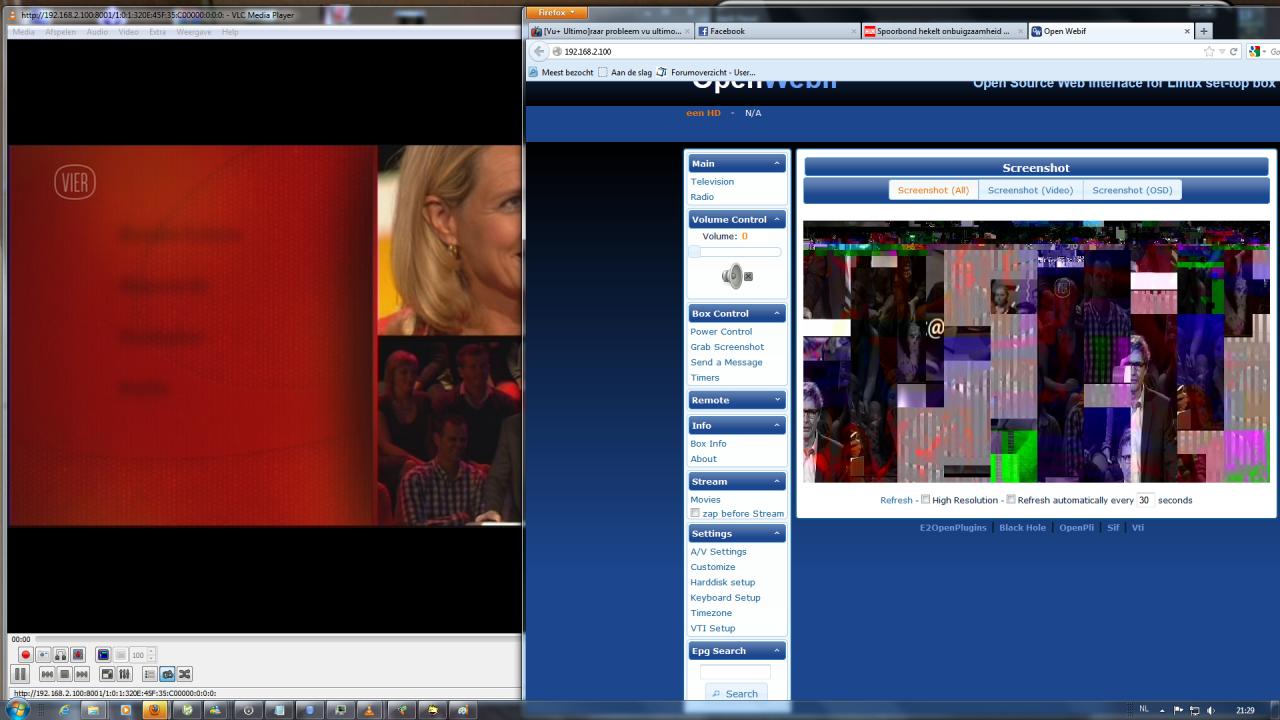Viewport: 1280px width, 720px height.
Task: Open Send a Message
Action: 726,362
